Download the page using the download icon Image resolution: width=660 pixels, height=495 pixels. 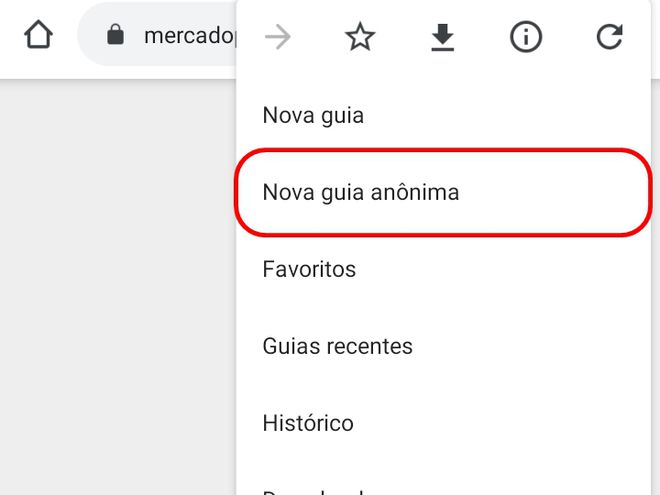click(443, 37)
